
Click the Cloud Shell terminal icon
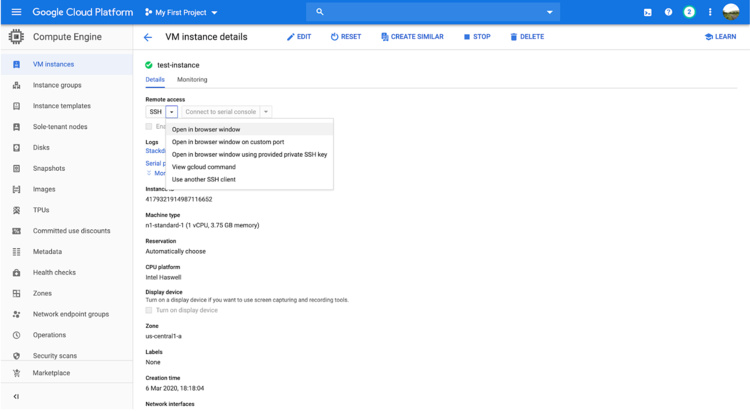point(648,12)
